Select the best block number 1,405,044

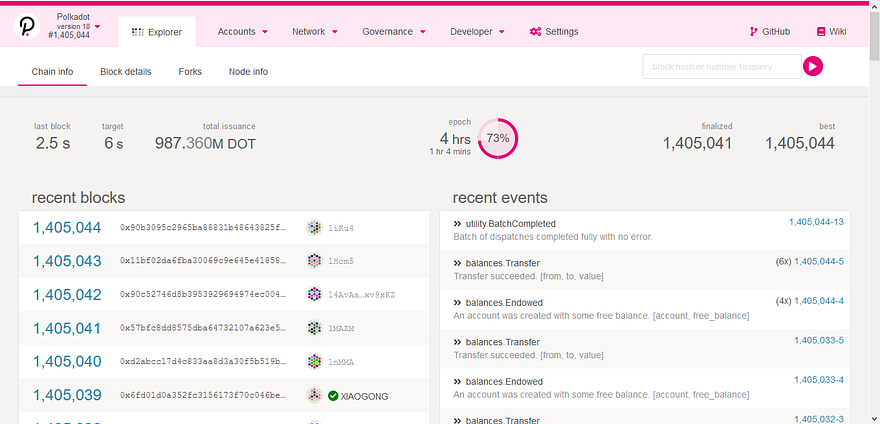(800, 143)
